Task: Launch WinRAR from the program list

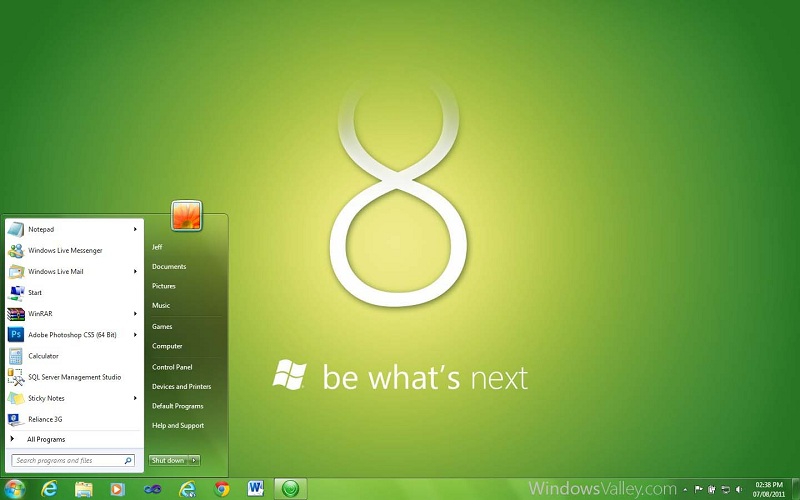Action: [x=74, y=314]
